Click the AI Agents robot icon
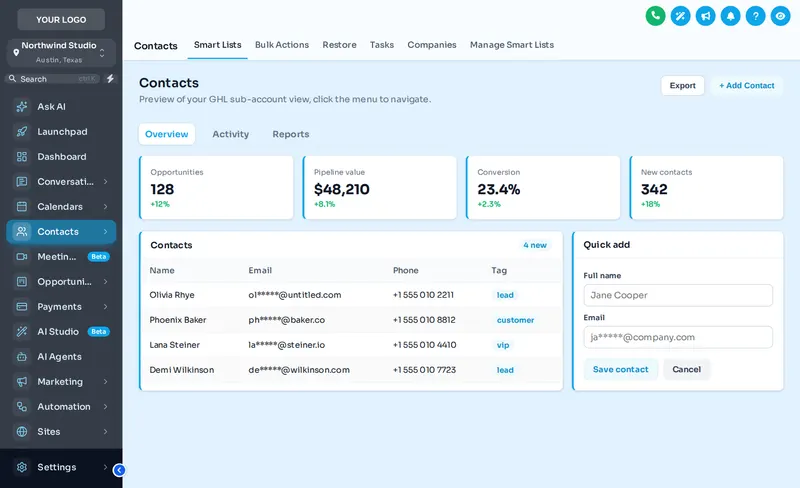Image resolution: width=800 pixels, height=488 pixels. click(21, 357)
